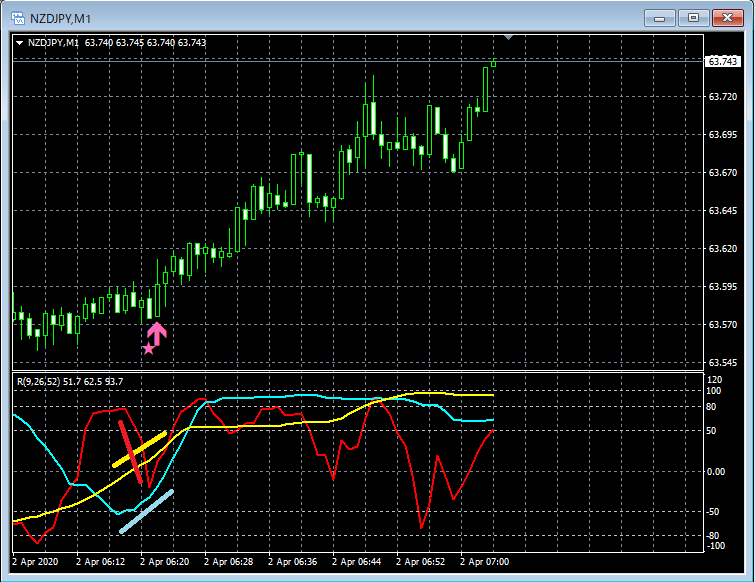
Task: Click the 2 Apr 07:00 time label
Action: coord(485,562)
